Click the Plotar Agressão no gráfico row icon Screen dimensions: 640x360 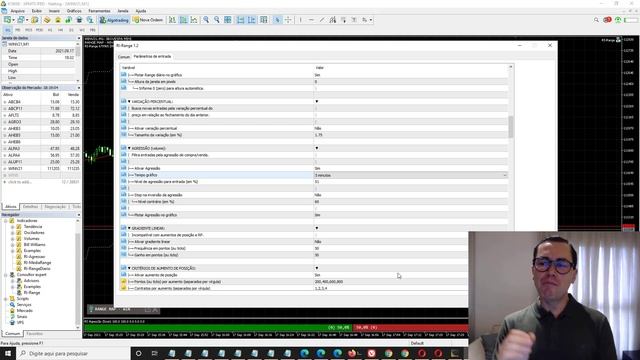124,215
